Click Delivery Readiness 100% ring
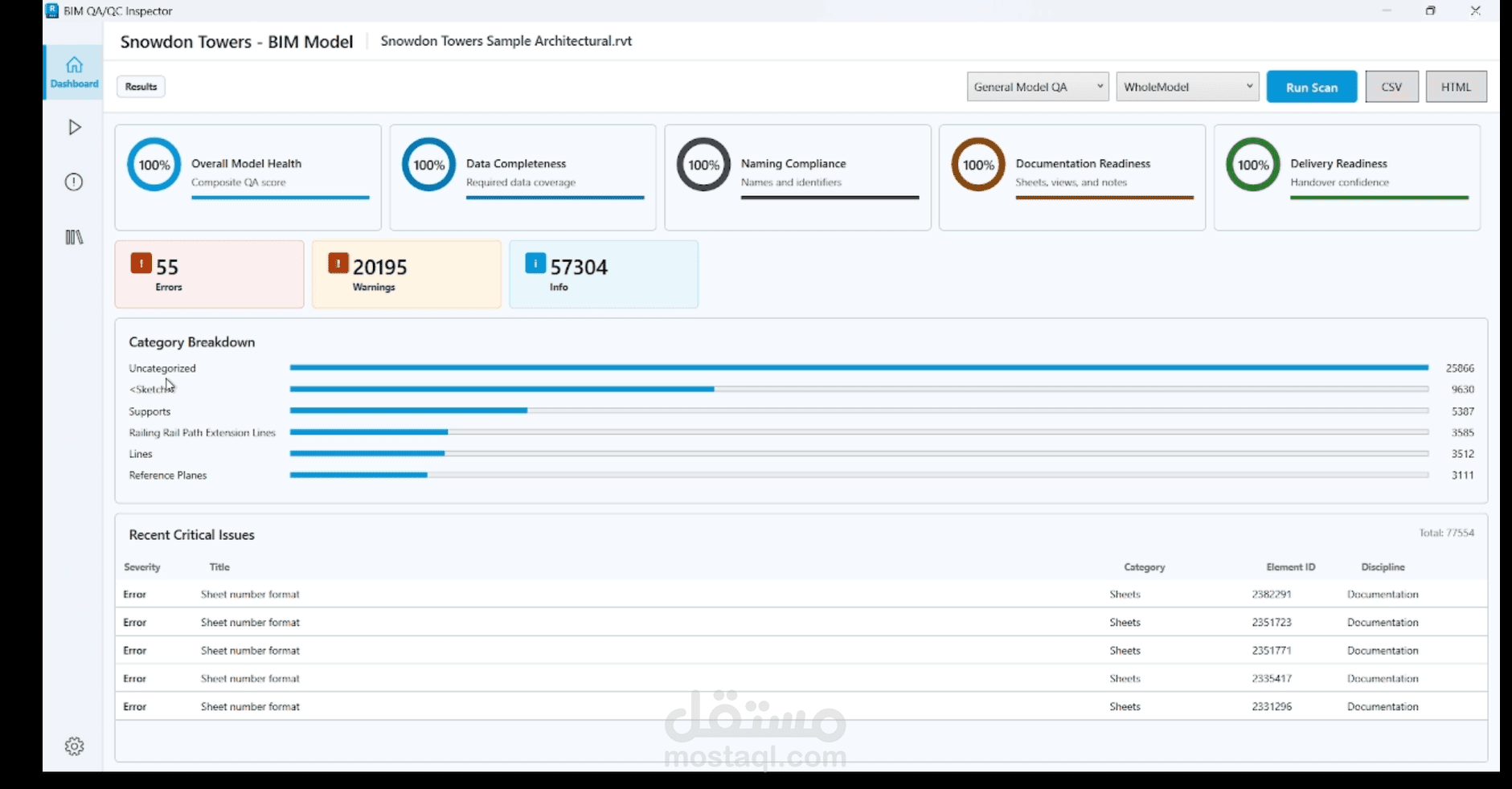The height and width of the screenshot is (789, 1512). click(x=1253, y=165)
